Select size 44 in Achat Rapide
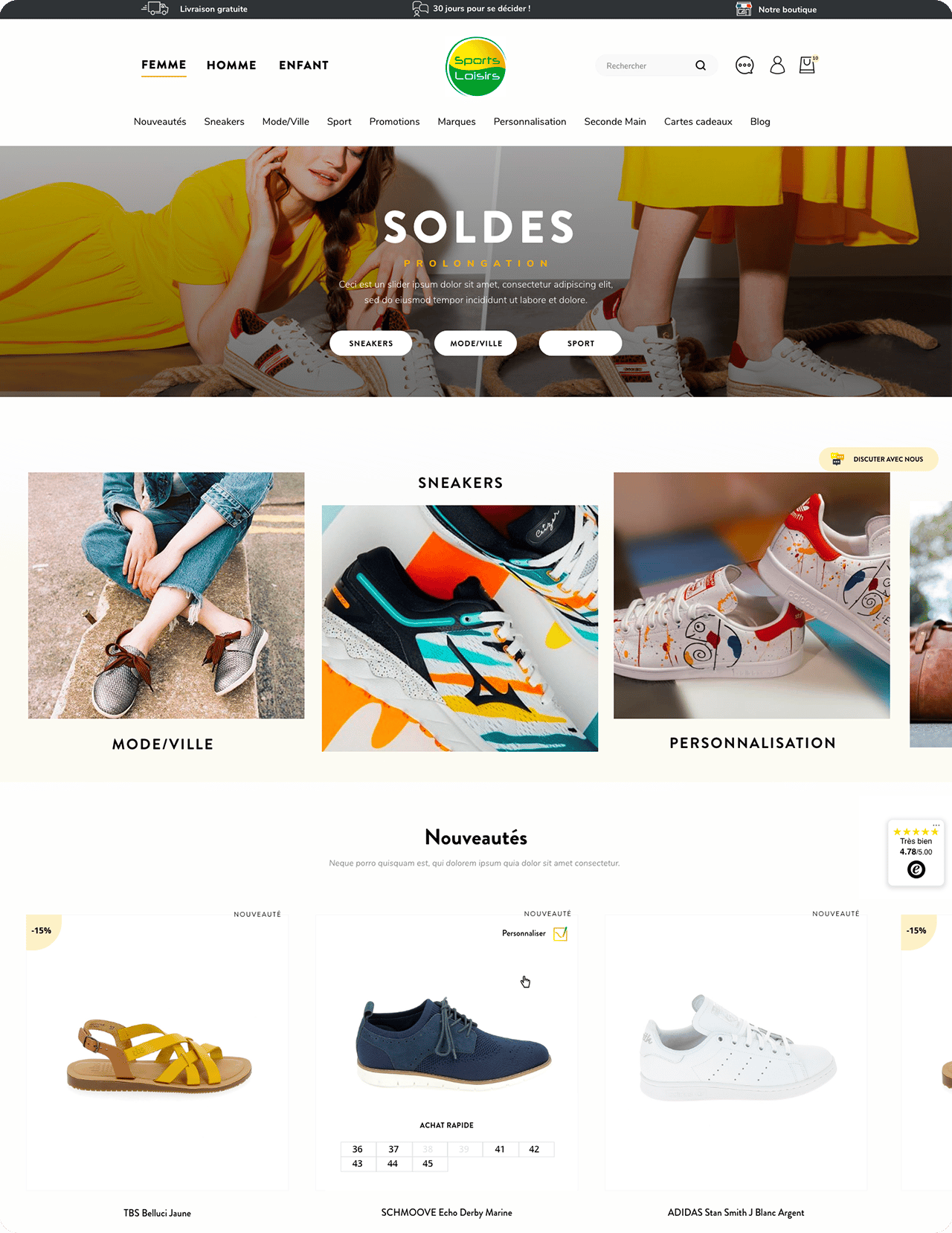Screen dimensions: 952x1233 pos(393,1164)
